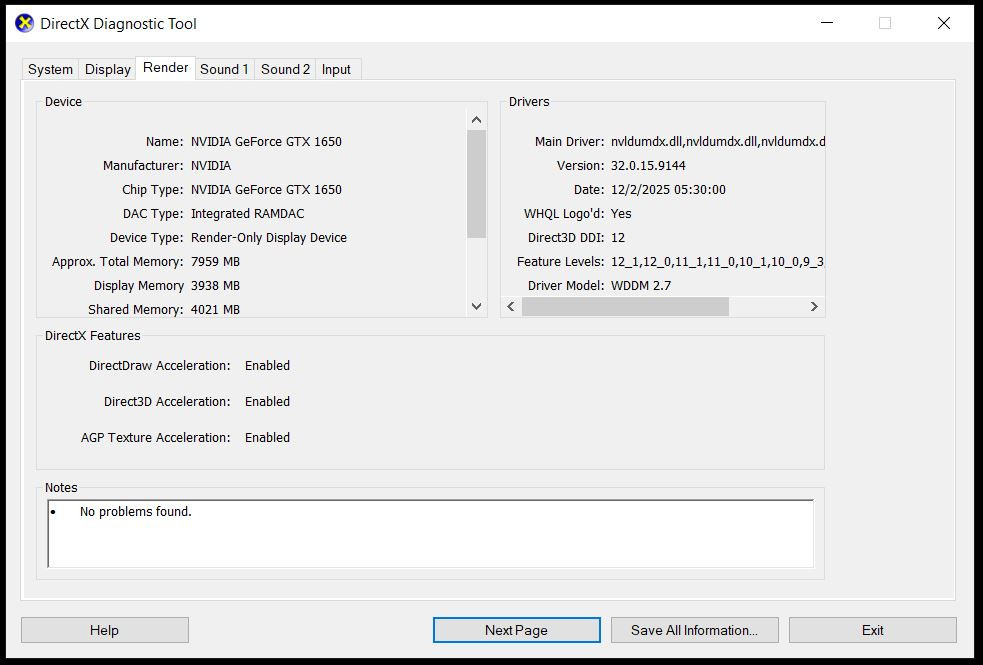Click the Exit button
Viewport: 983px width, 665px height.
[x=873, y=630]
